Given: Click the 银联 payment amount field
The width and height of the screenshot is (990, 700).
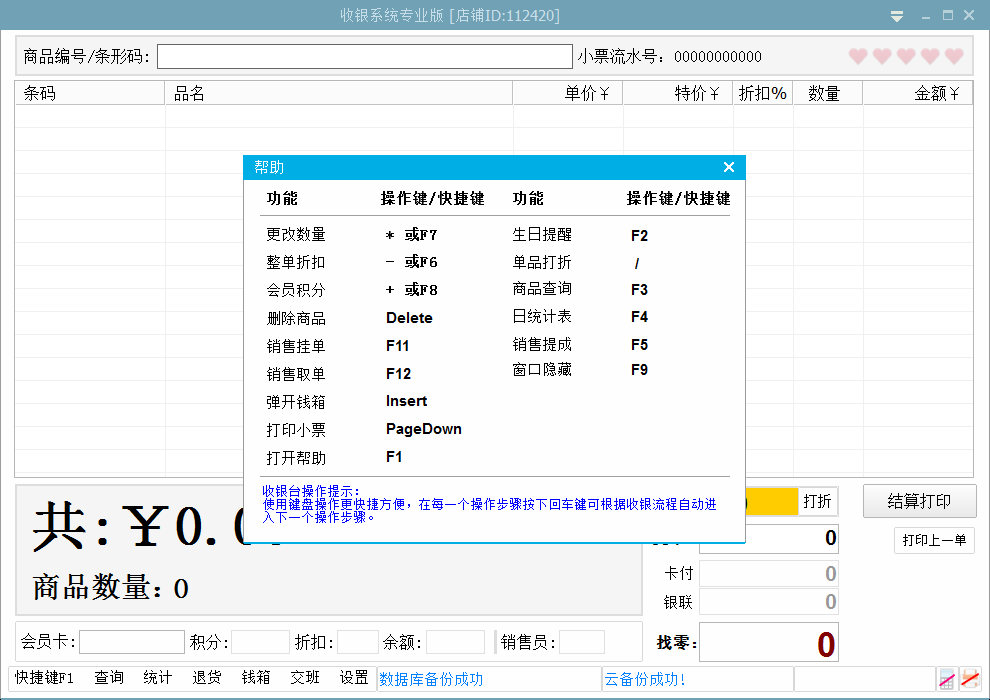Looking at the screenshot, I should click(768, 602).
